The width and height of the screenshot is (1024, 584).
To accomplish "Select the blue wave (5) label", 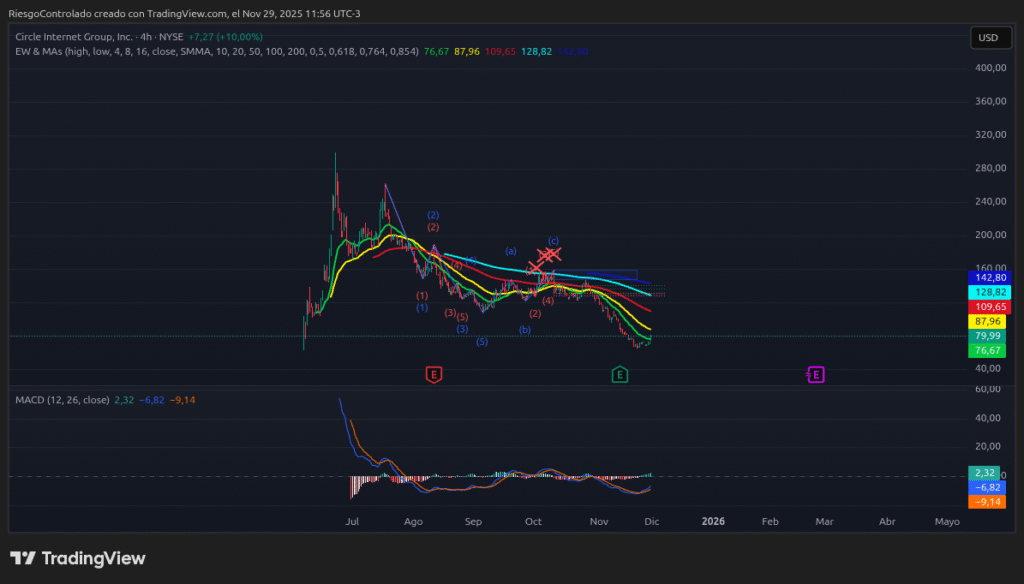I will [x=482, y=342].
